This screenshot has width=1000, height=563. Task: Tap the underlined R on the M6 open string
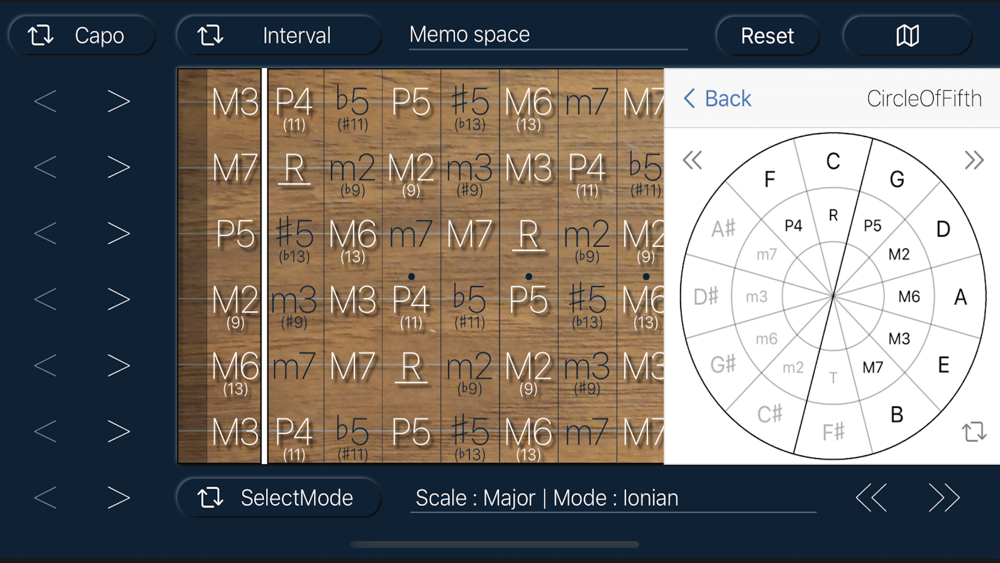pos(411,368)
